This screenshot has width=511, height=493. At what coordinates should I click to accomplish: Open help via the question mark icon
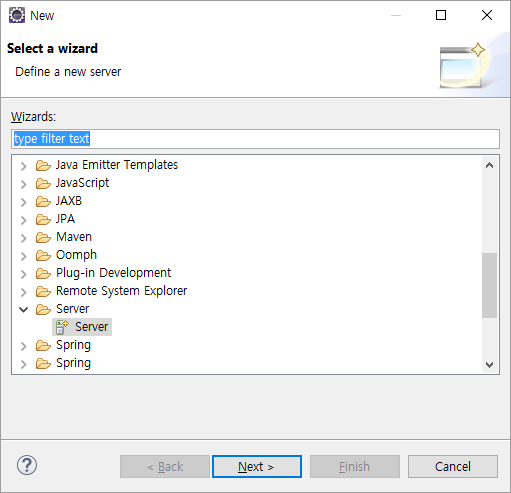tap(27, 465)
